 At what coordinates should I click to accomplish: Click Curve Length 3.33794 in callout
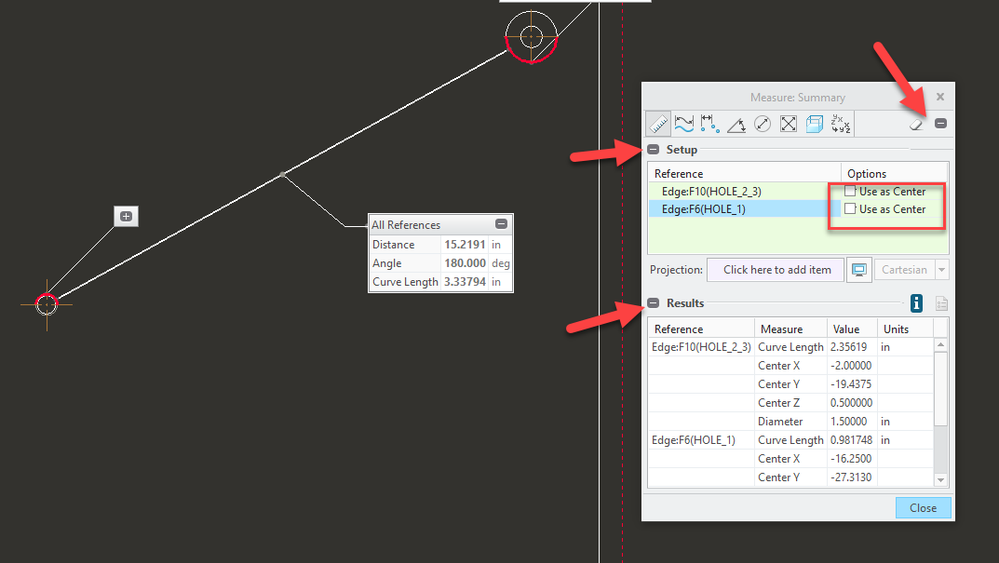[x=465, y=282]
